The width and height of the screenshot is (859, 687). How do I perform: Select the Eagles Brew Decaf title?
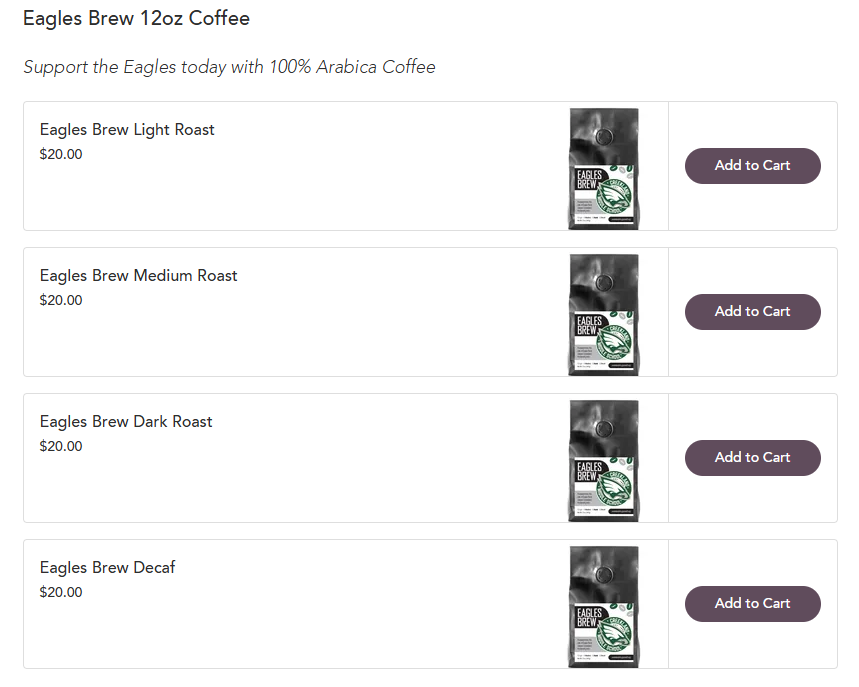click(107, 568)
